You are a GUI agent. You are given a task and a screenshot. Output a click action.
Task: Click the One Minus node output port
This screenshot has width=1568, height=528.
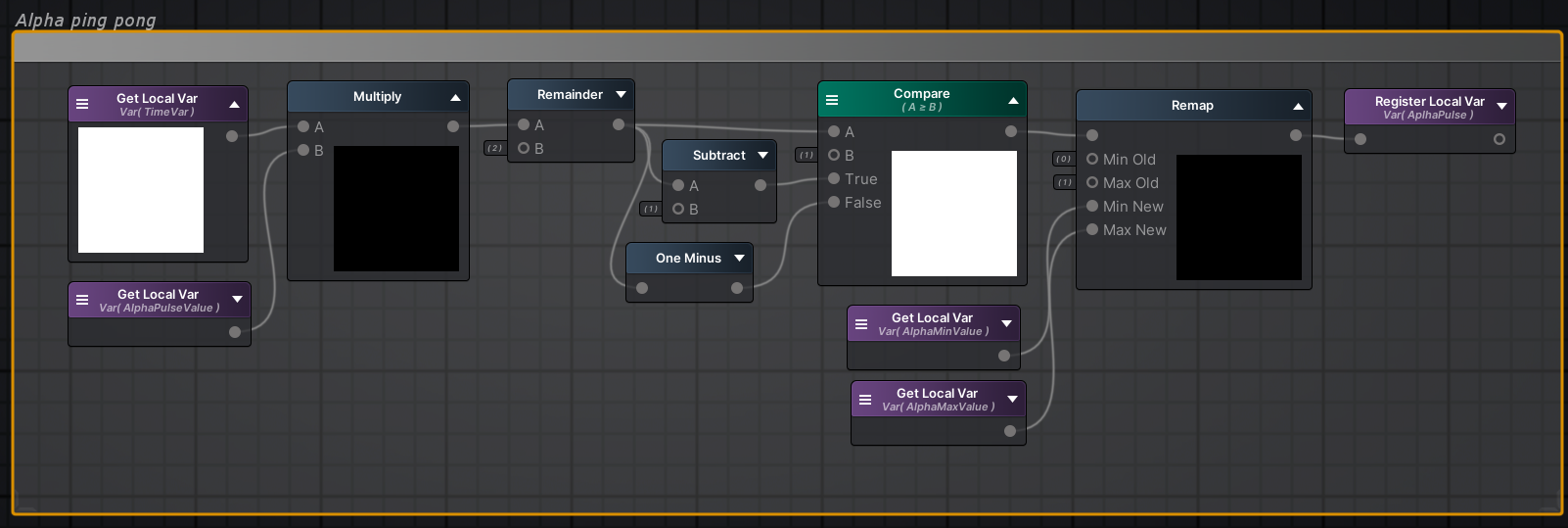tap(737, 288)
